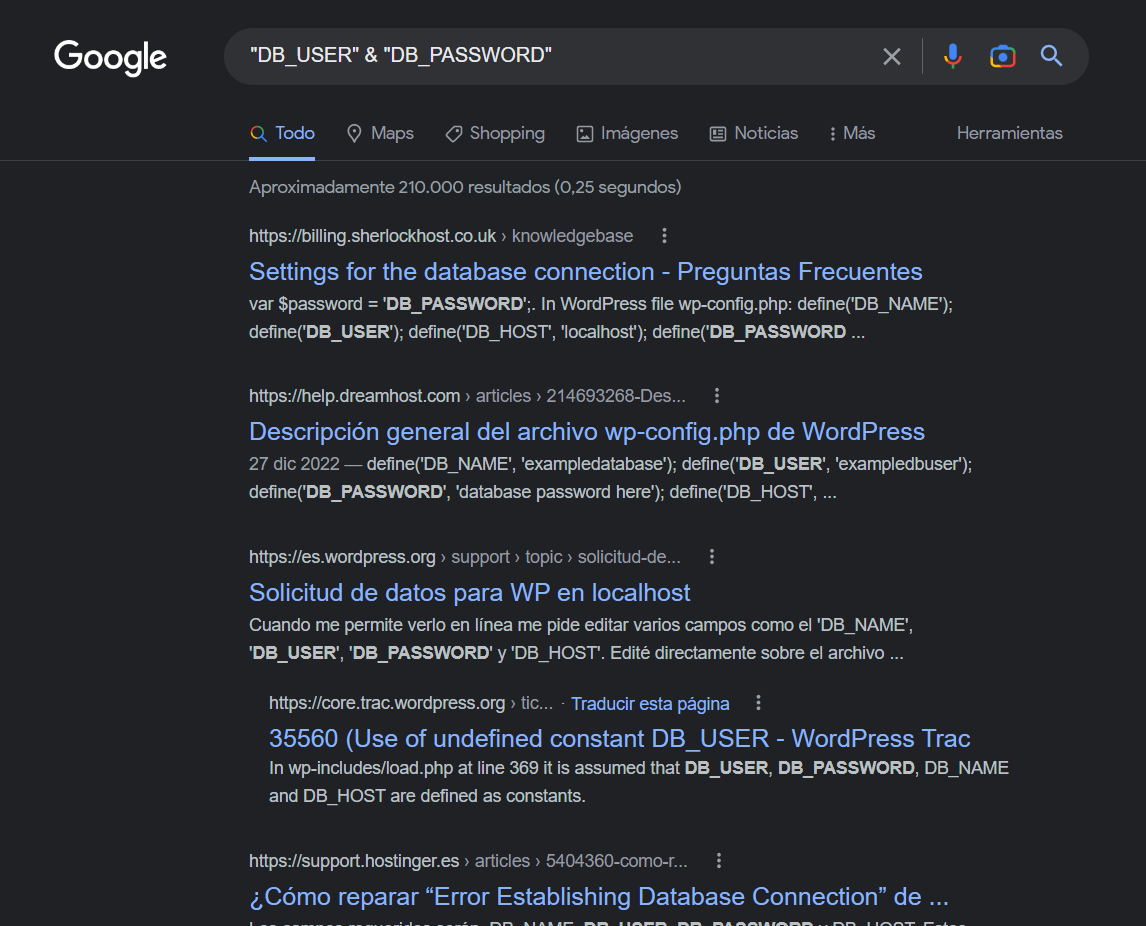Submit the search with the magnifier icon
The width and height of the screenshot is (1146, 926).
coord(1051,56)
